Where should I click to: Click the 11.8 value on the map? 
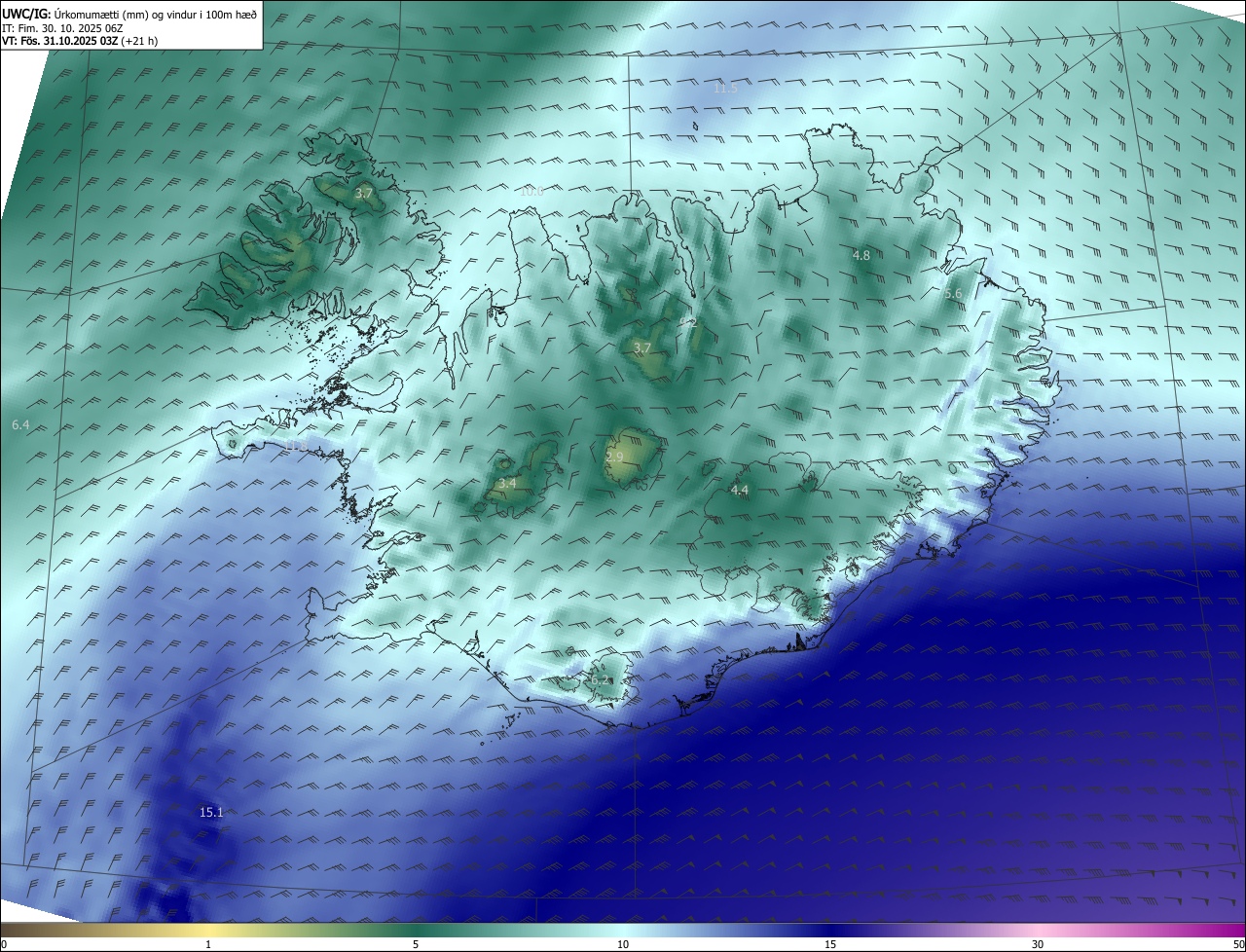(x=296, y=447)
